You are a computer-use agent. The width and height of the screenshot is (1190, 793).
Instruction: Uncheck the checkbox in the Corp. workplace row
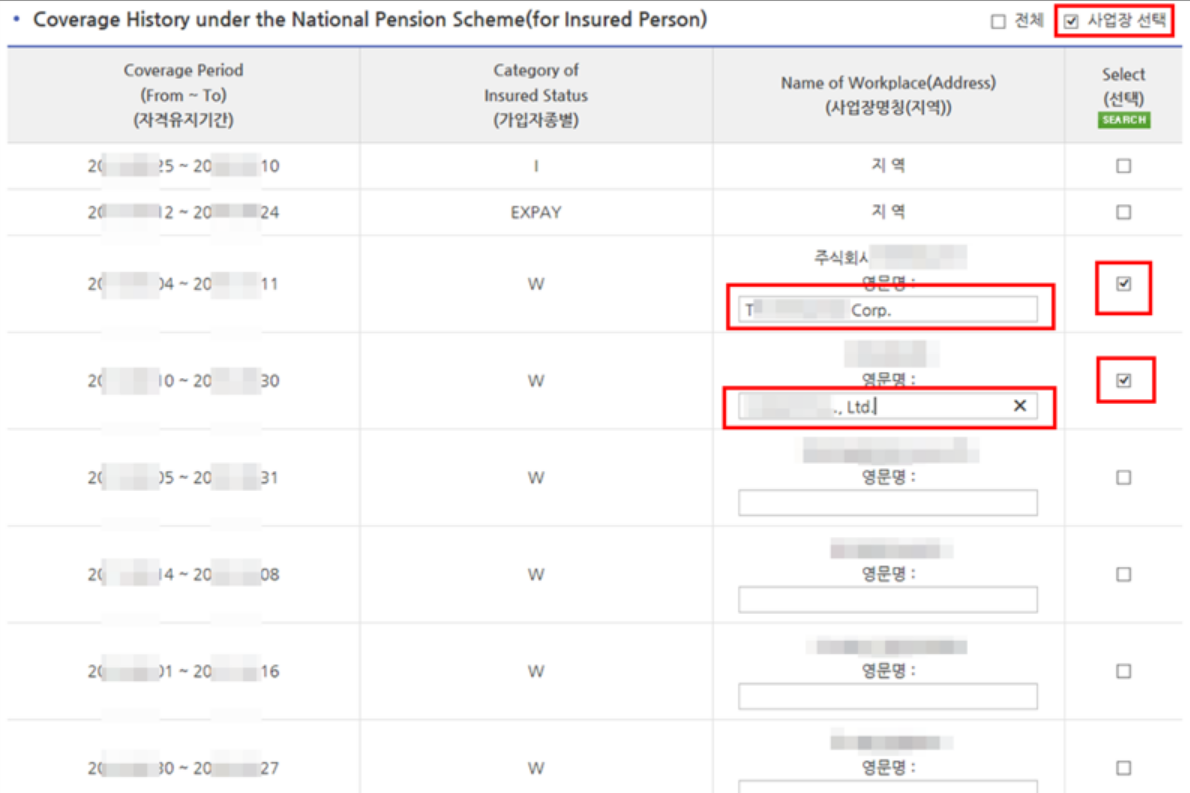click(1124, 284)
